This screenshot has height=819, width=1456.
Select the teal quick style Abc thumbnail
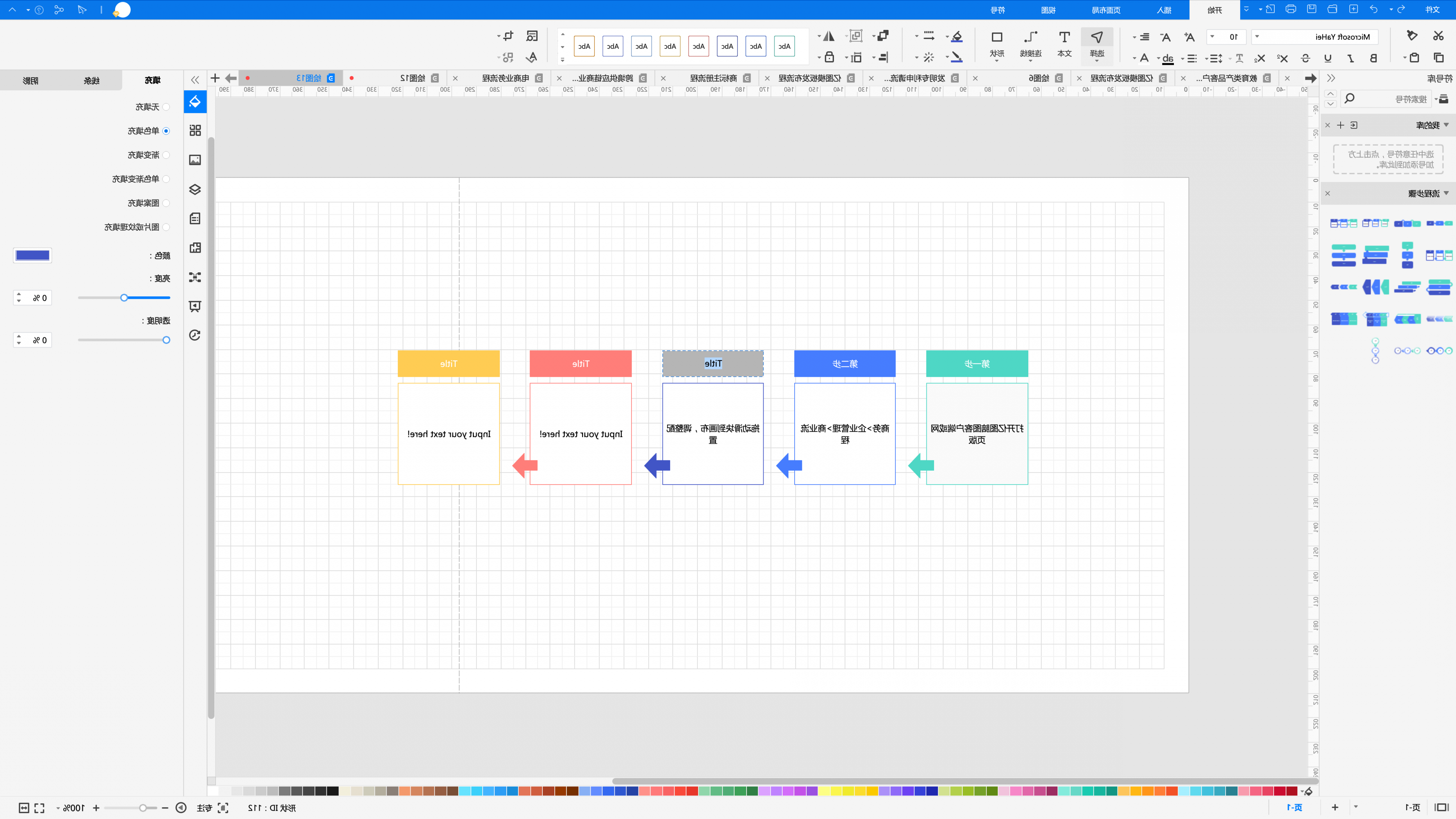tap(784, 46)
